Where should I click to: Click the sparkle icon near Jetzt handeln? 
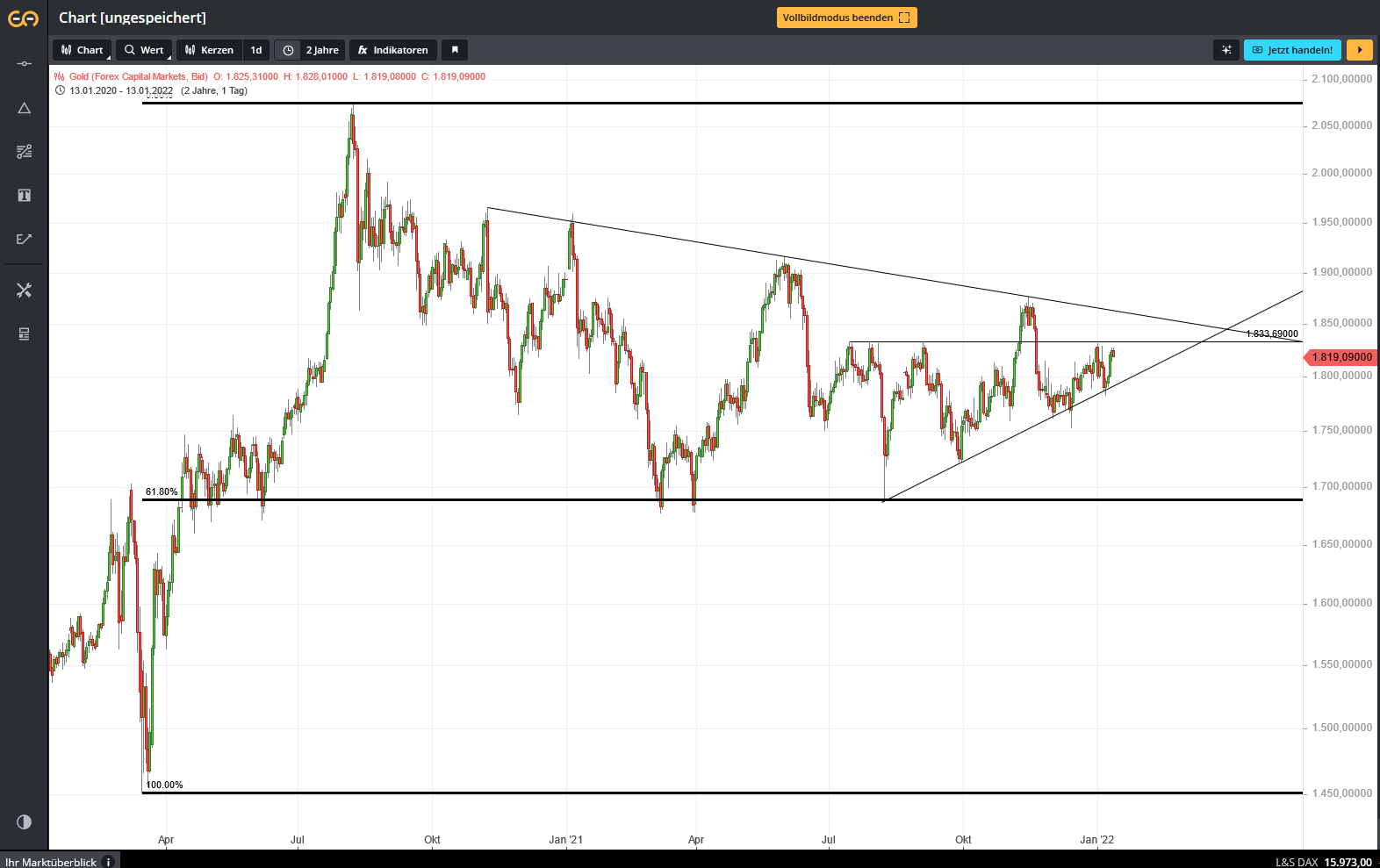click(1226, 50)
